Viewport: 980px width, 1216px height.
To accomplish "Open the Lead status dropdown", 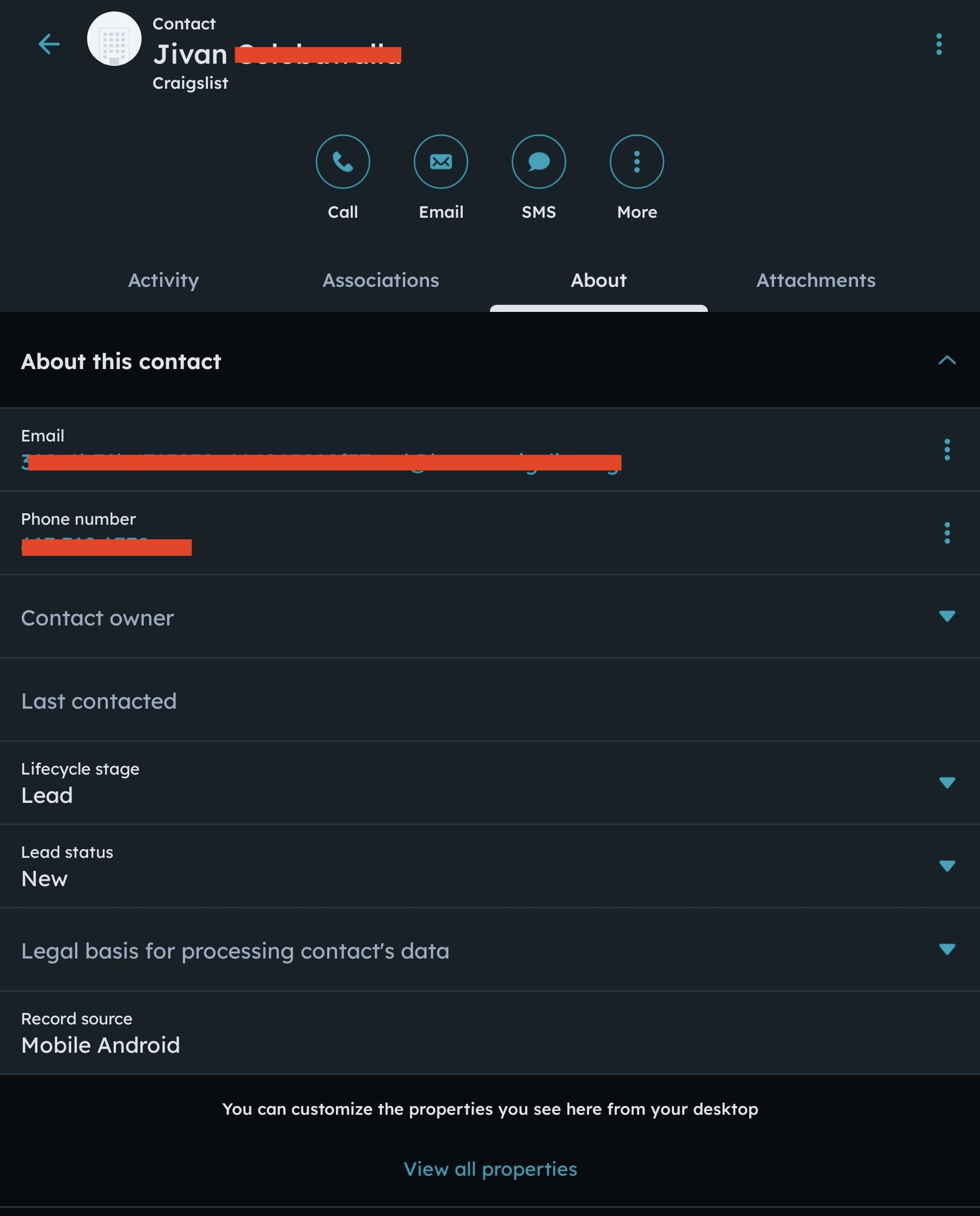I will tap(947, 865).
